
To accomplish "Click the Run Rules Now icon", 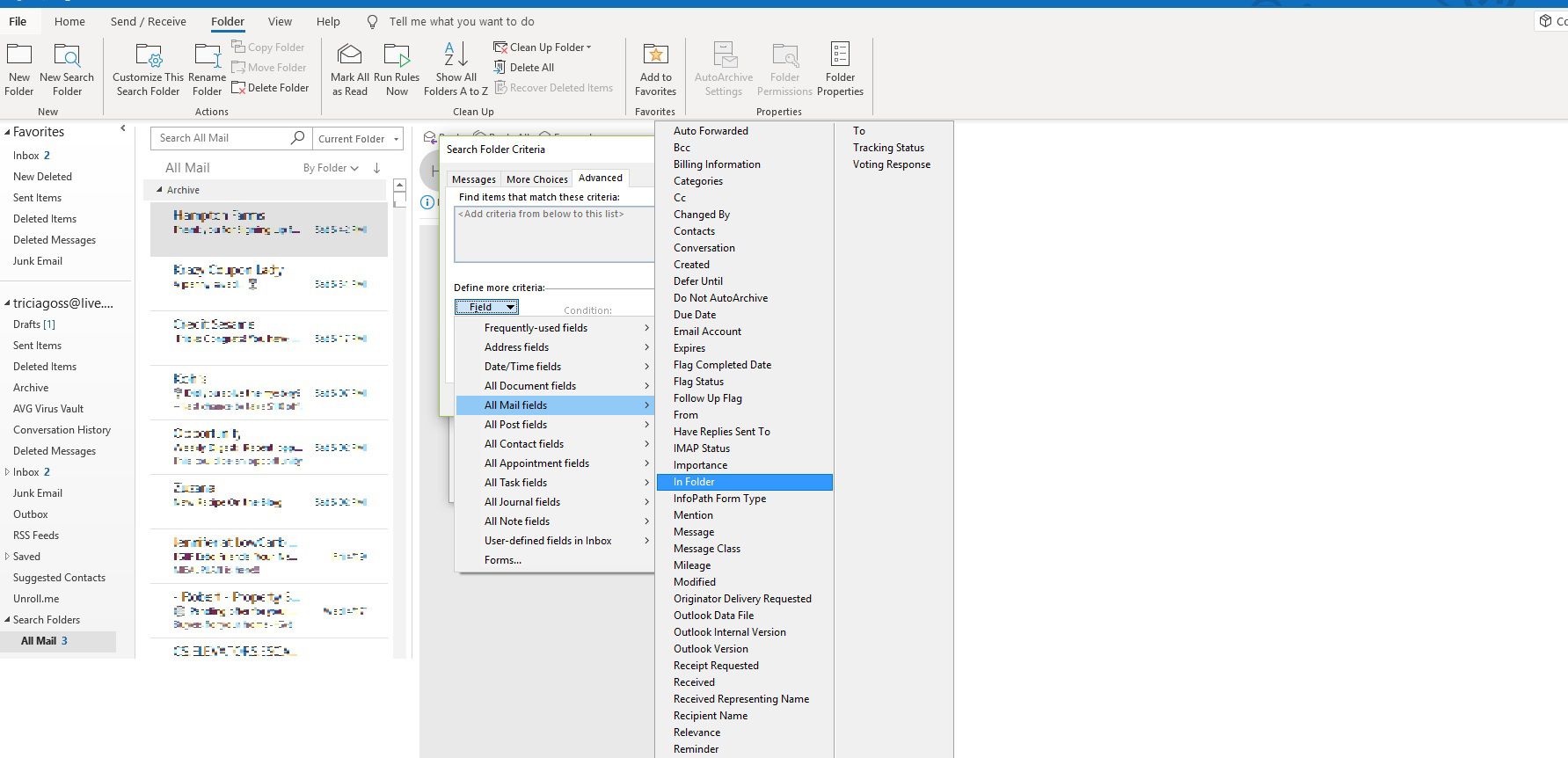I will pyautogui.click(x=397, y=55).
